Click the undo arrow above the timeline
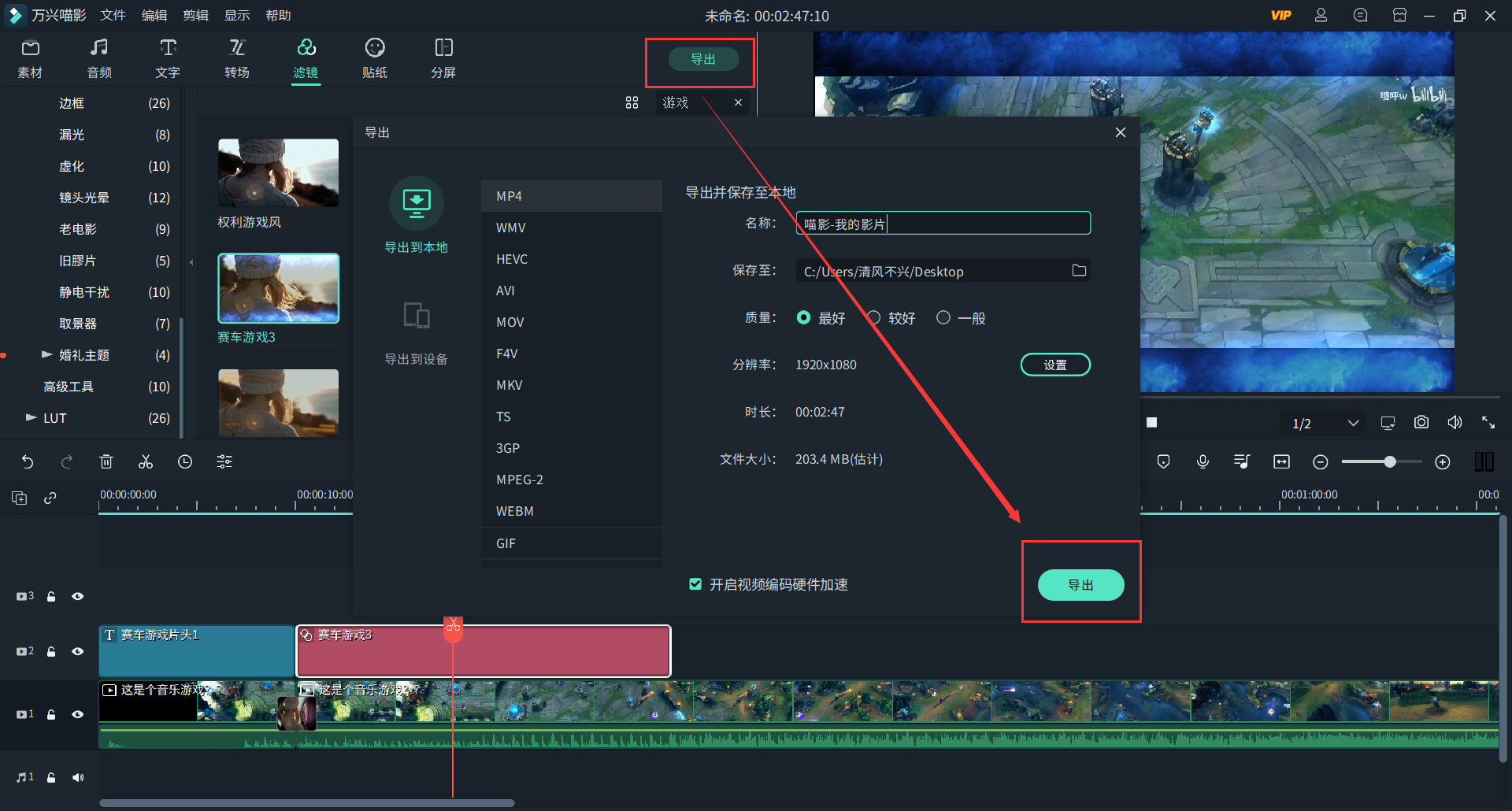This screenshot has height=811, width=1512. (28, 461)
